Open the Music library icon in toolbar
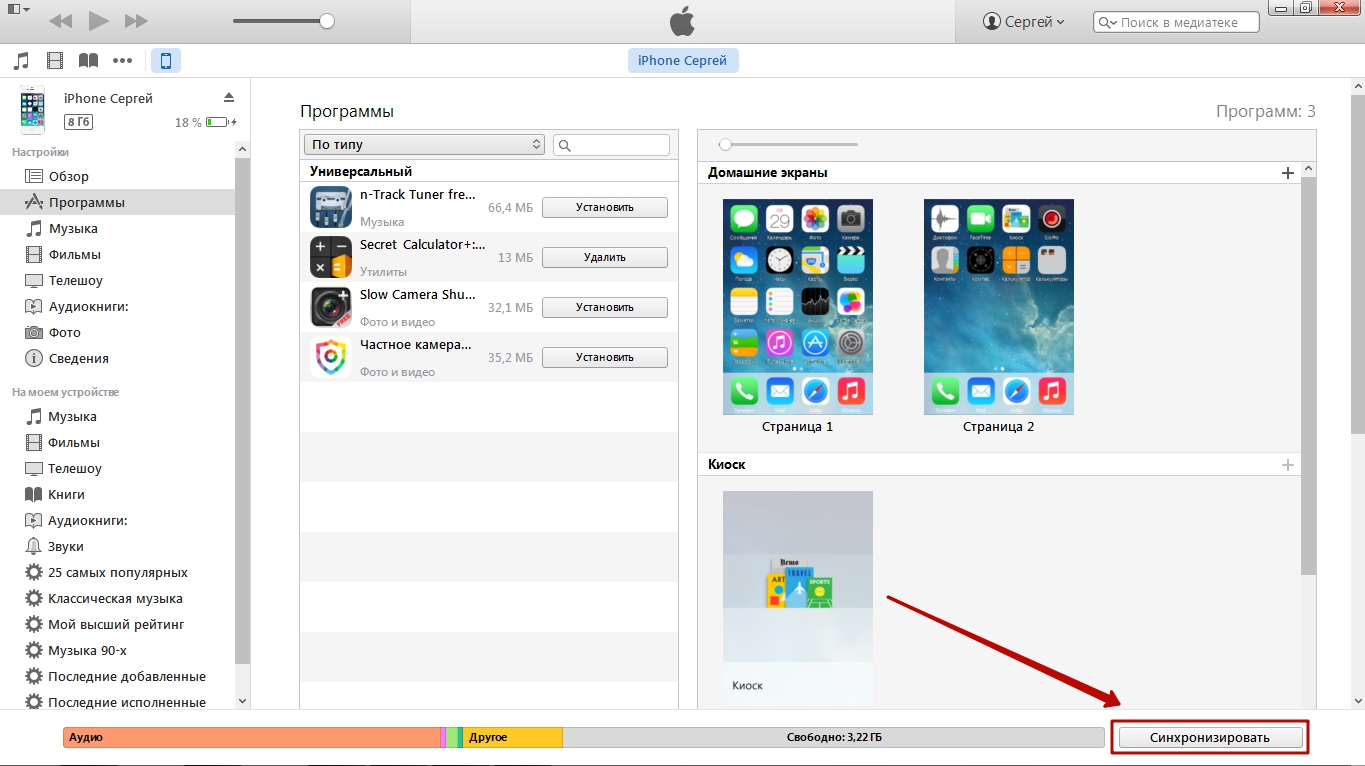Viewport: 1365px width, 766px height. (22, 61)
